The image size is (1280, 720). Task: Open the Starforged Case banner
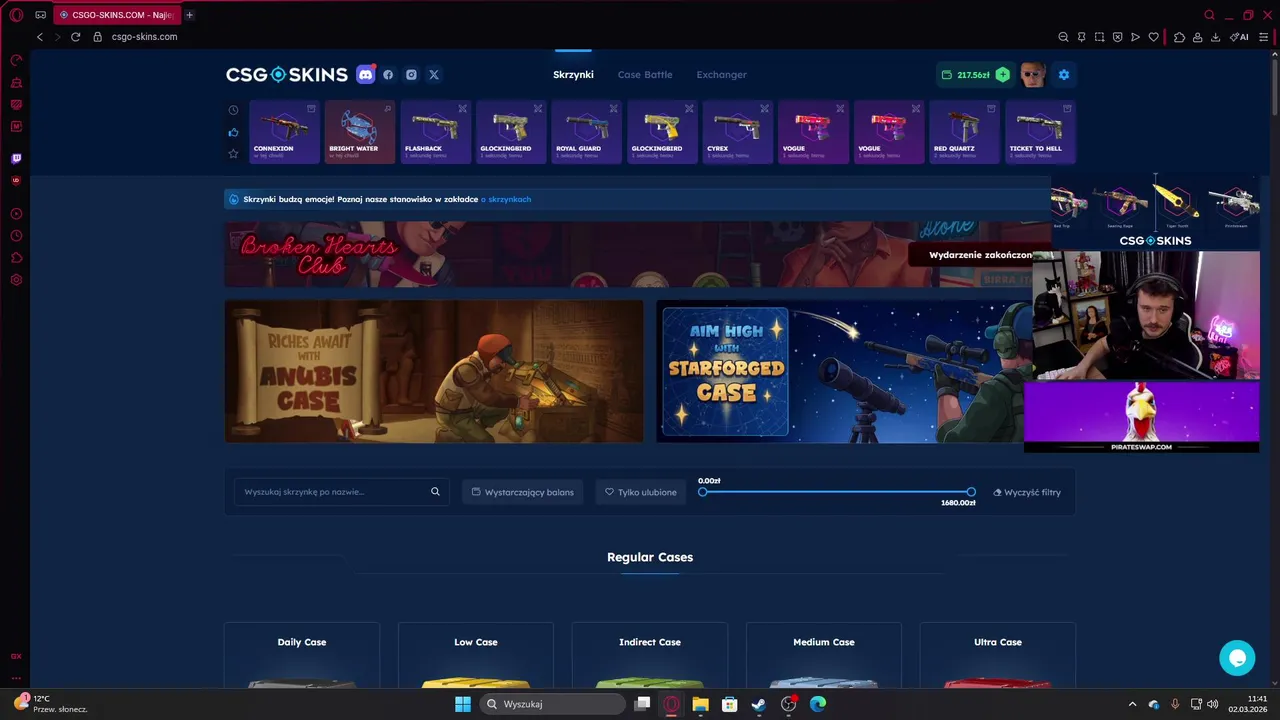(x=844, y=371)
